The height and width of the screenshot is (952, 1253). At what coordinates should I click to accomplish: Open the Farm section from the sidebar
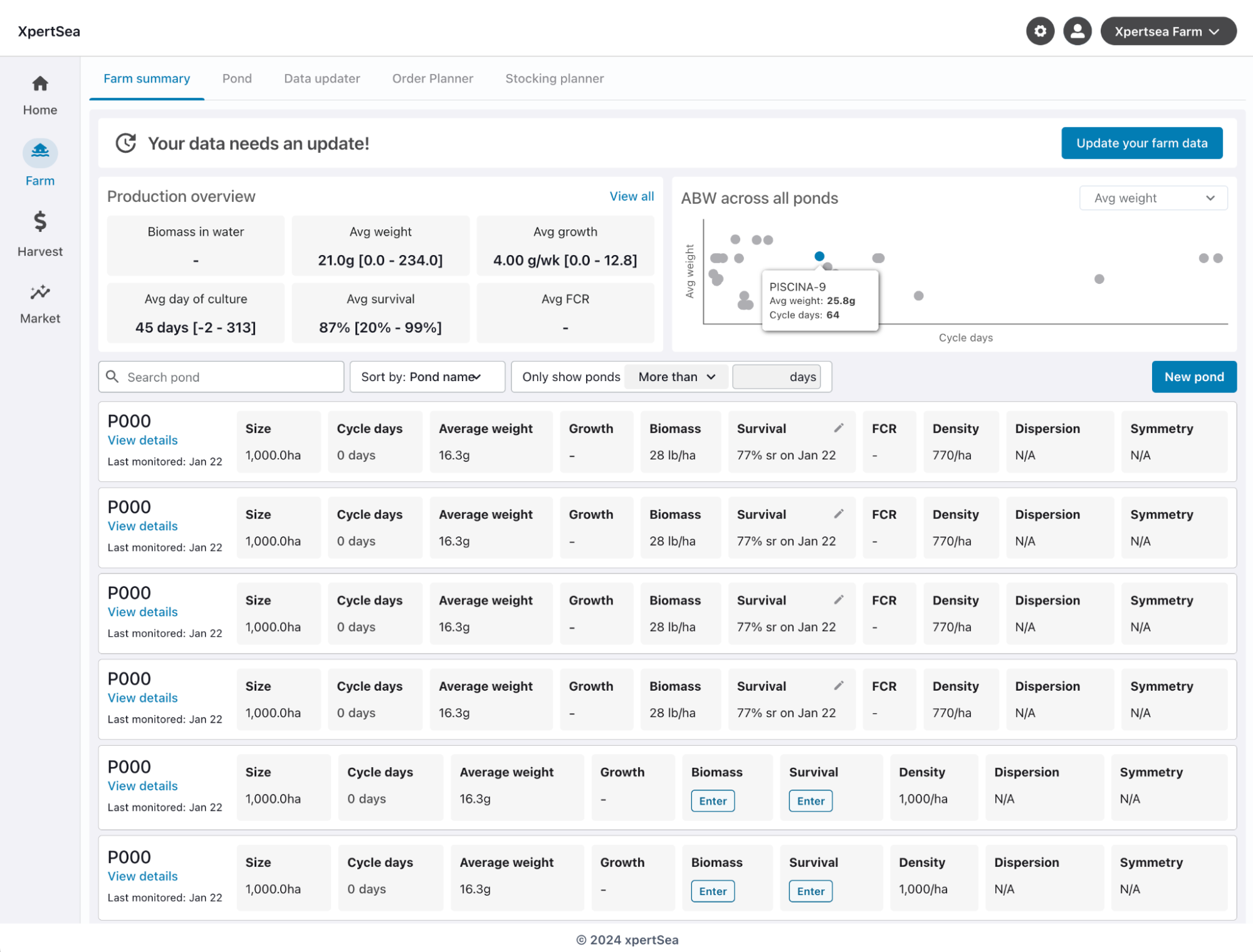(x=39, y=152)
